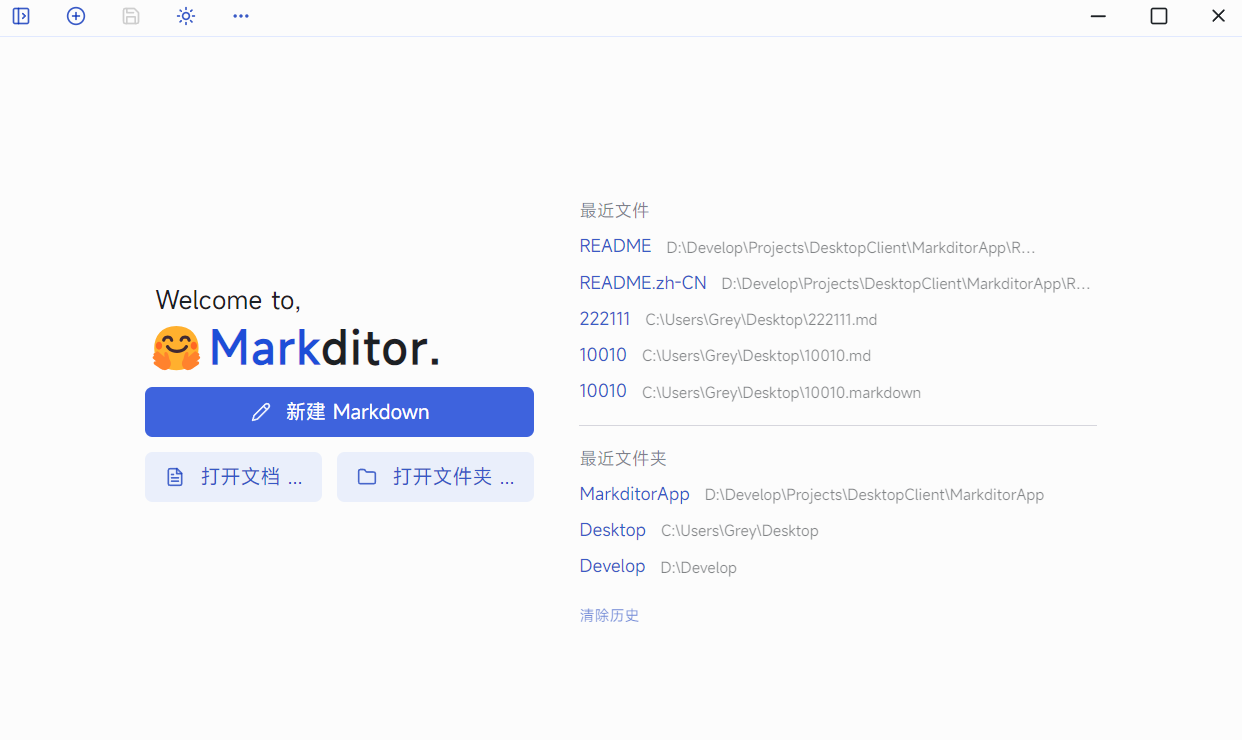Open recent file README.zh-CN
The height and width of the screenshot is (740, 1242).
point(643,283)
